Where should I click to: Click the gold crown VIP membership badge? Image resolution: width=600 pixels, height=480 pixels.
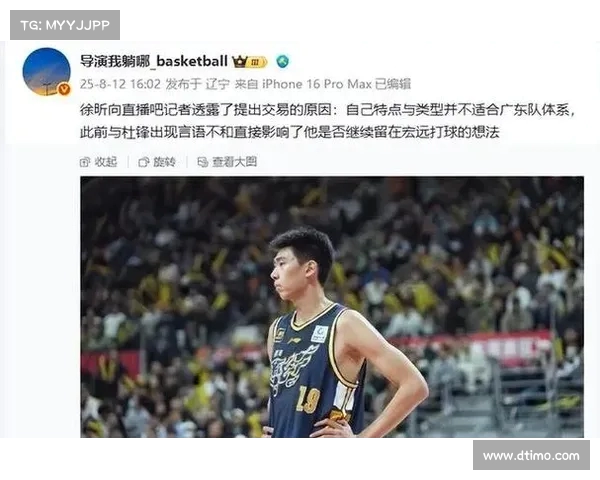pos(249,62)
